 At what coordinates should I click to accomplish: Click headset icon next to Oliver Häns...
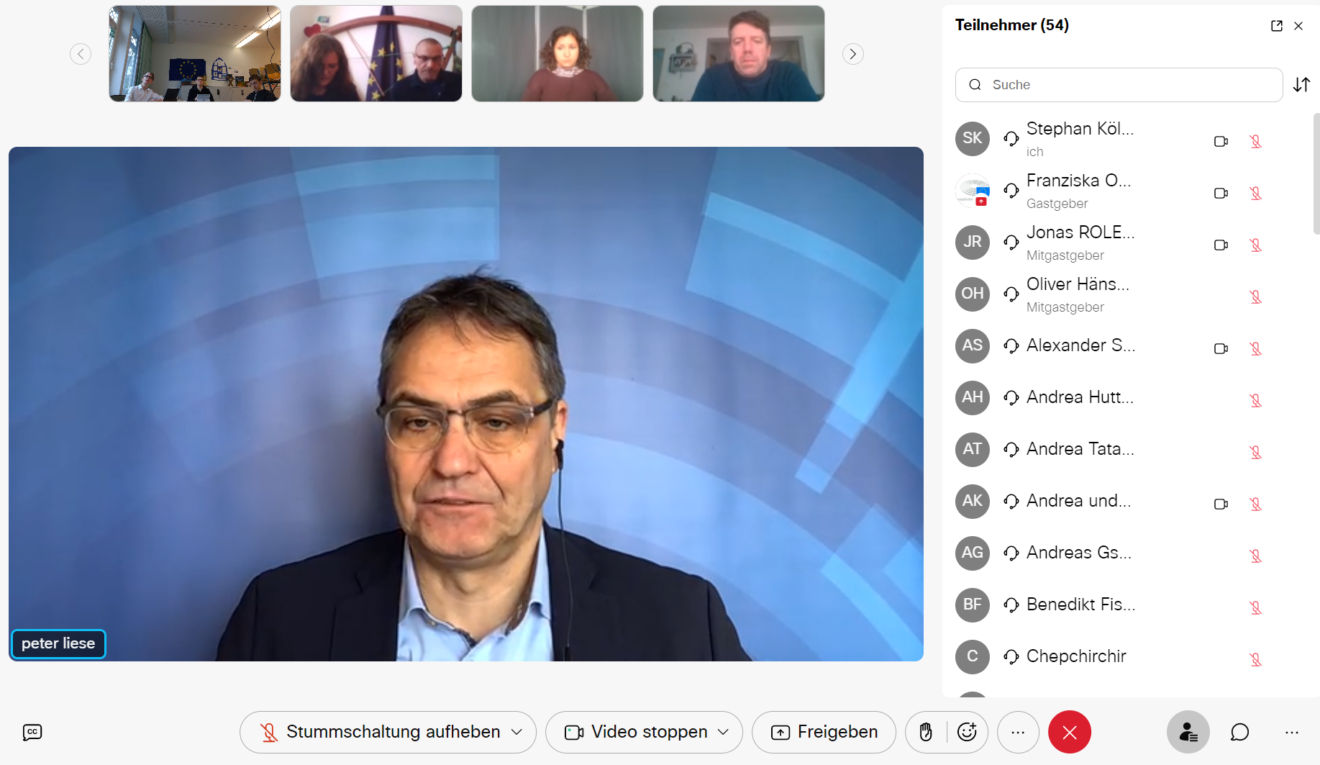pos(1011,294)
